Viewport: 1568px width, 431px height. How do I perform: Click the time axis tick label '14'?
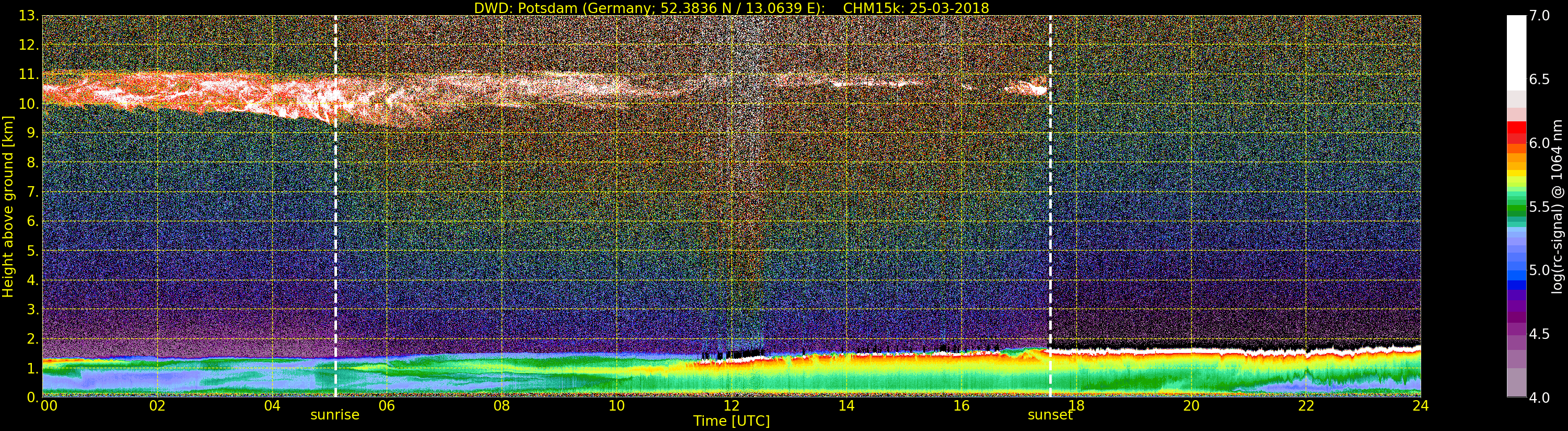pos(846,406)
